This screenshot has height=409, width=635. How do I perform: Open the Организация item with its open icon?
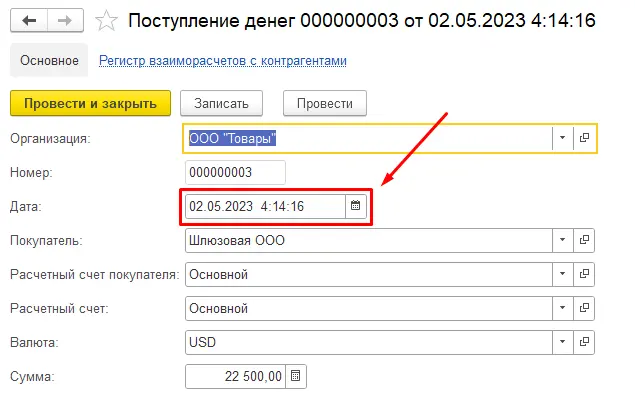[x=584, y=138]
